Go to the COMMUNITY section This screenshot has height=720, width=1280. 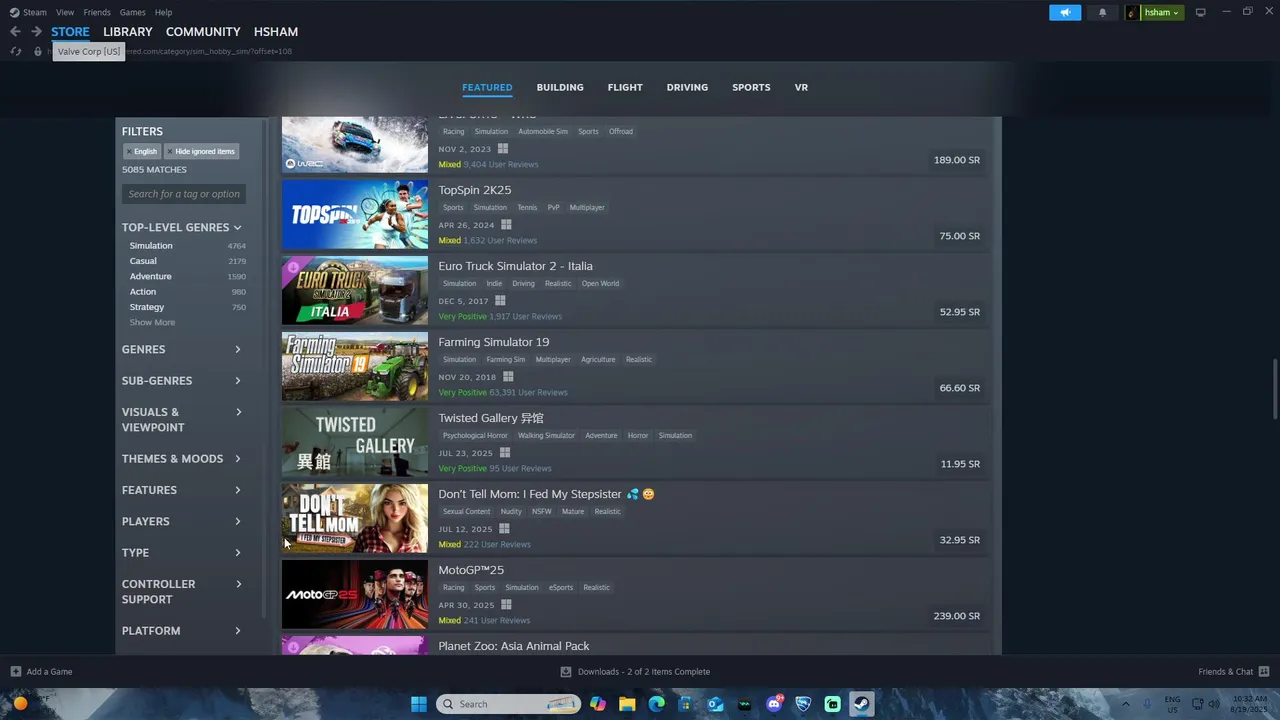(x=203, y=32)
